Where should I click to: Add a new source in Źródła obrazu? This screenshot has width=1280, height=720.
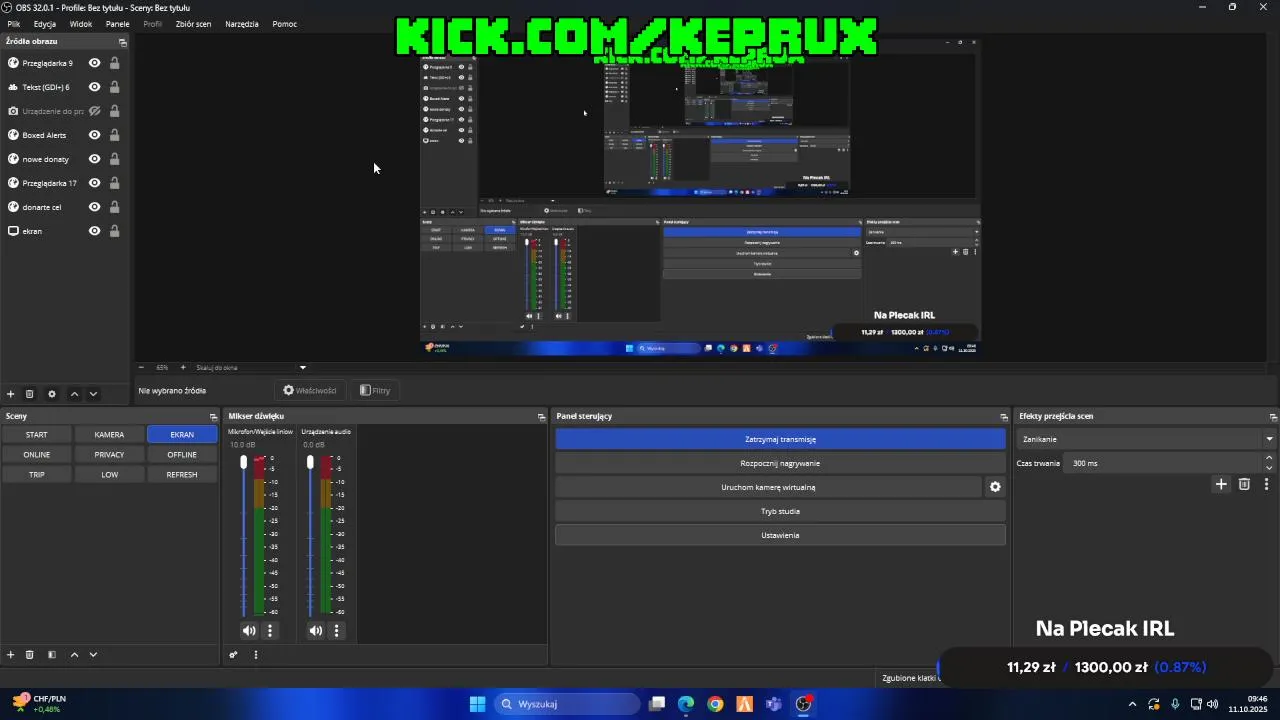11,394
